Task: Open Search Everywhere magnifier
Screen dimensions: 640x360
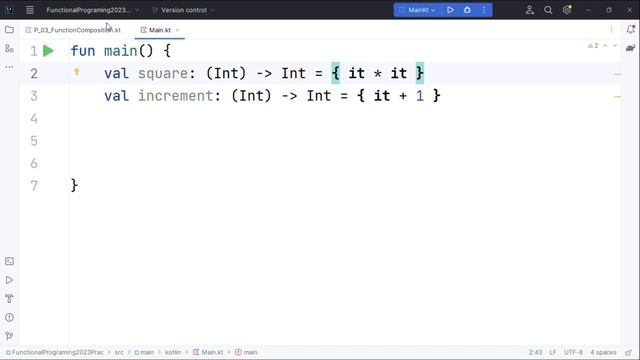Action: [548, 10]
